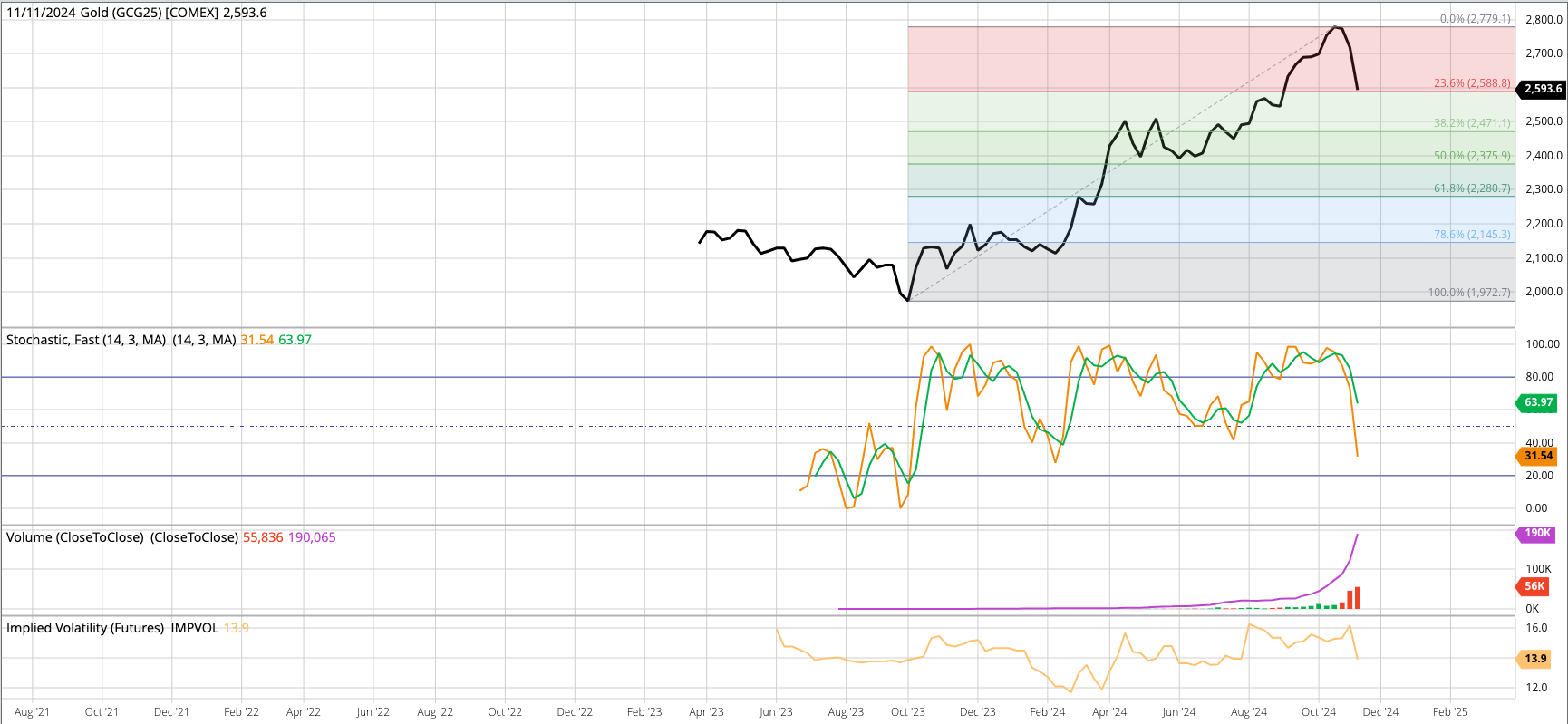Click the Apr '23 date on time axis
This screenshot has width=1568, height=724.
(x=706, y=711)
